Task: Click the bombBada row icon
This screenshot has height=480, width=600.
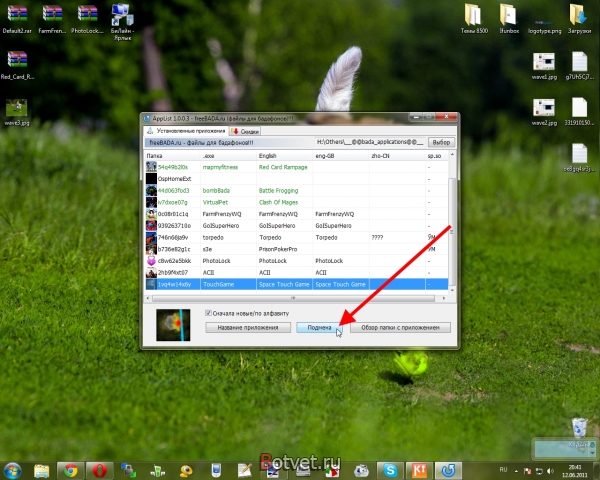Action: tap(151, 190)
